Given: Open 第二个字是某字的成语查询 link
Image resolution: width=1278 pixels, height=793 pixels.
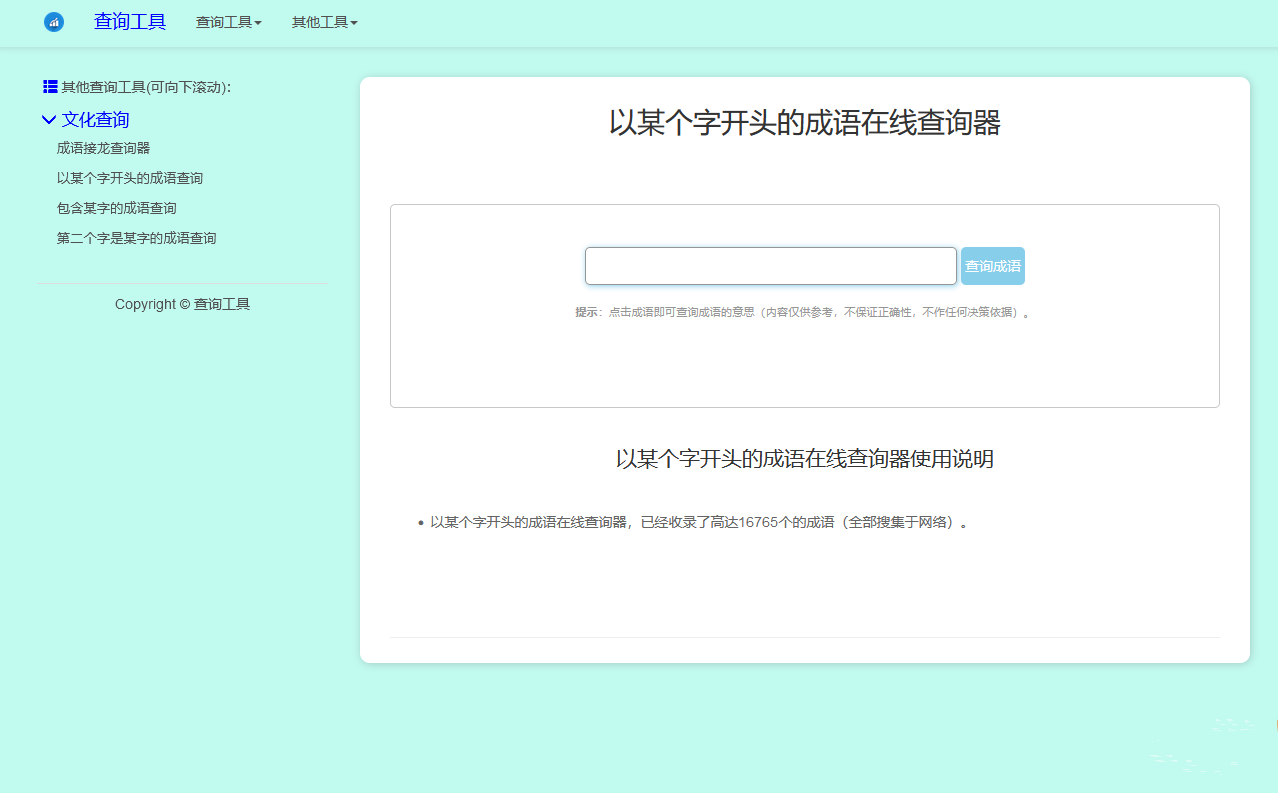Looking at the screenshot, I should click(x=137, y=238).
